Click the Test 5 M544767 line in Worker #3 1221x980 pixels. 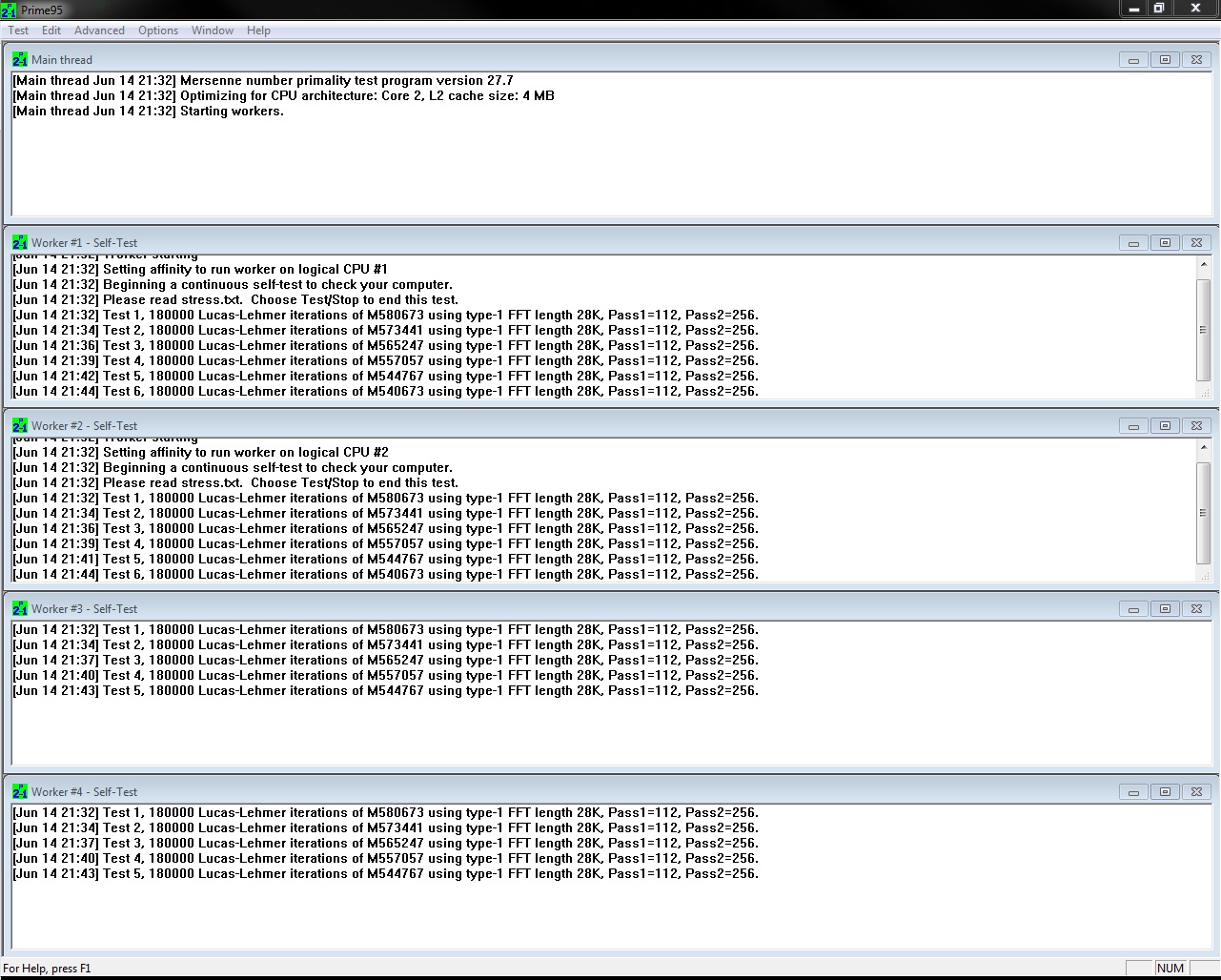point(386,690)
